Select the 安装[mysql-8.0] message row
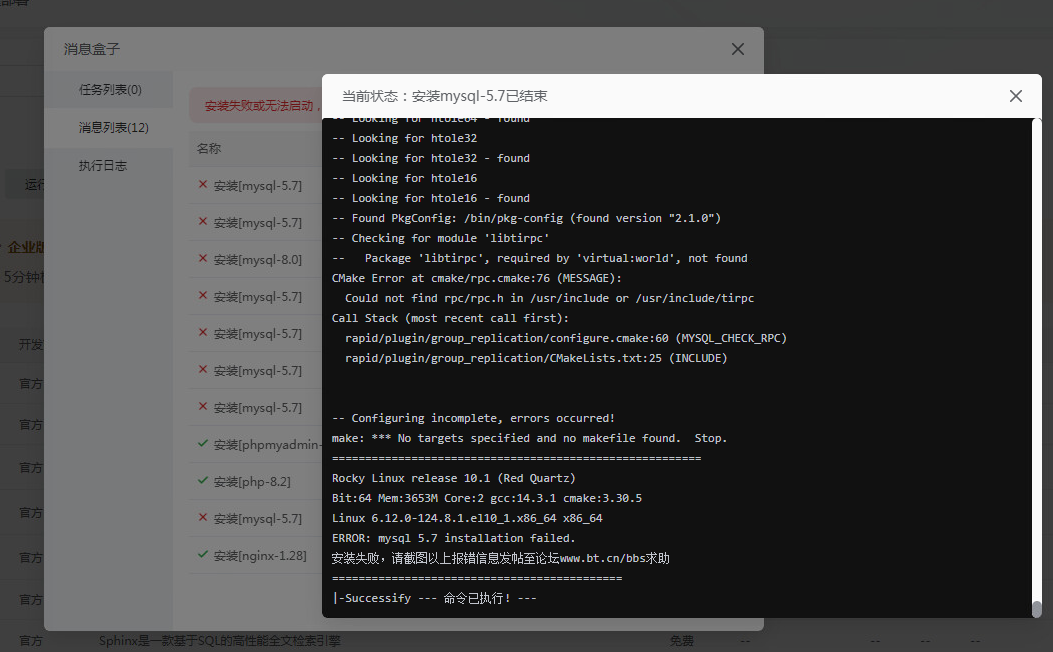Viewport: 1053px width, 652px height. coord(256,259)
